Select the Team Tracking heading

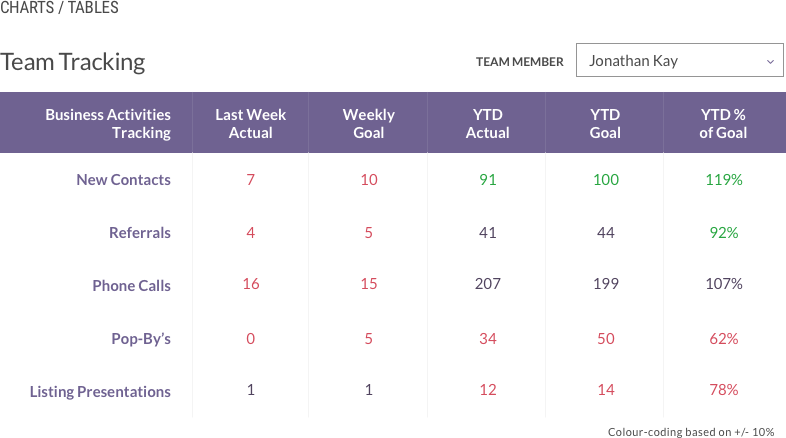coord(73,62)
